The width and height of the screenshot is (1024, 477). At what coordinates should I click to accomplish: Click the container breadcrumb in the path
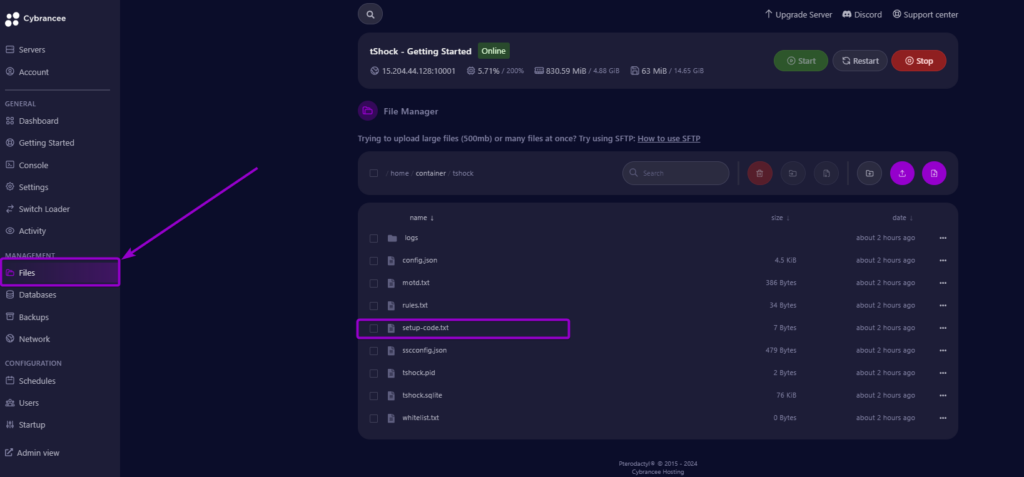coord(430,173)
